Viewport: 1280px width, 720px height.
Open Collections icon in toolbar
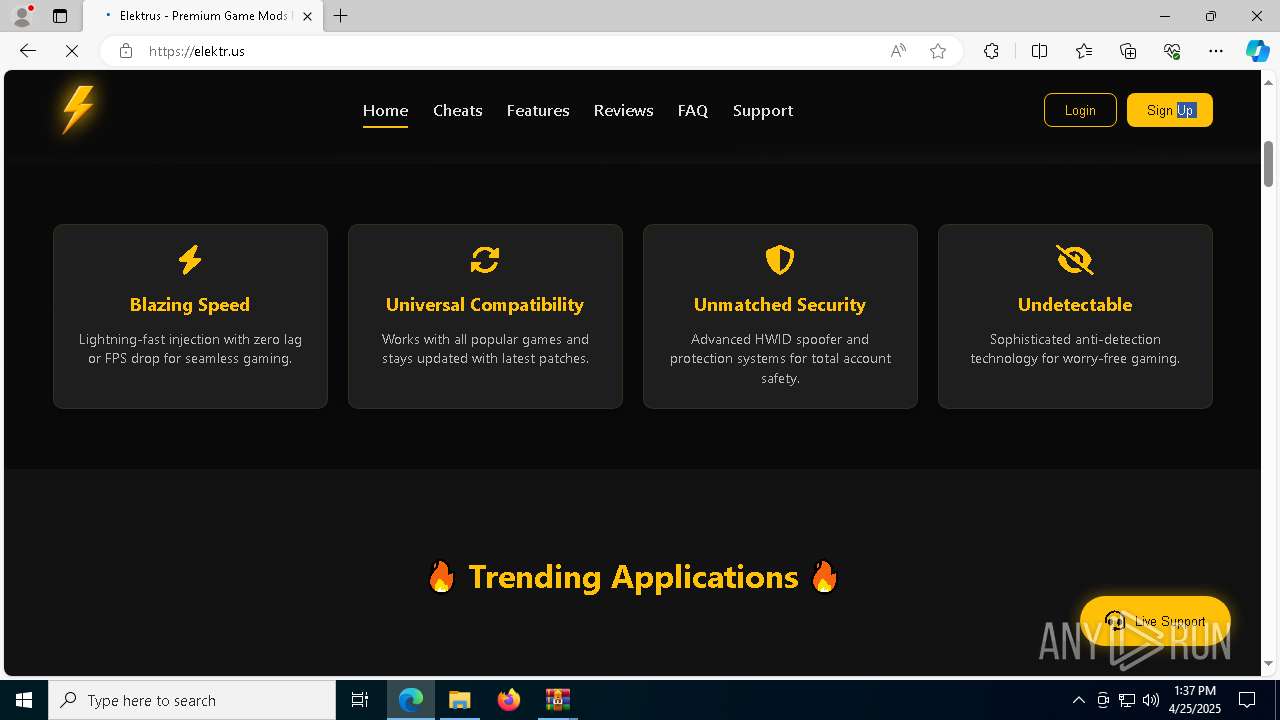1128,51
